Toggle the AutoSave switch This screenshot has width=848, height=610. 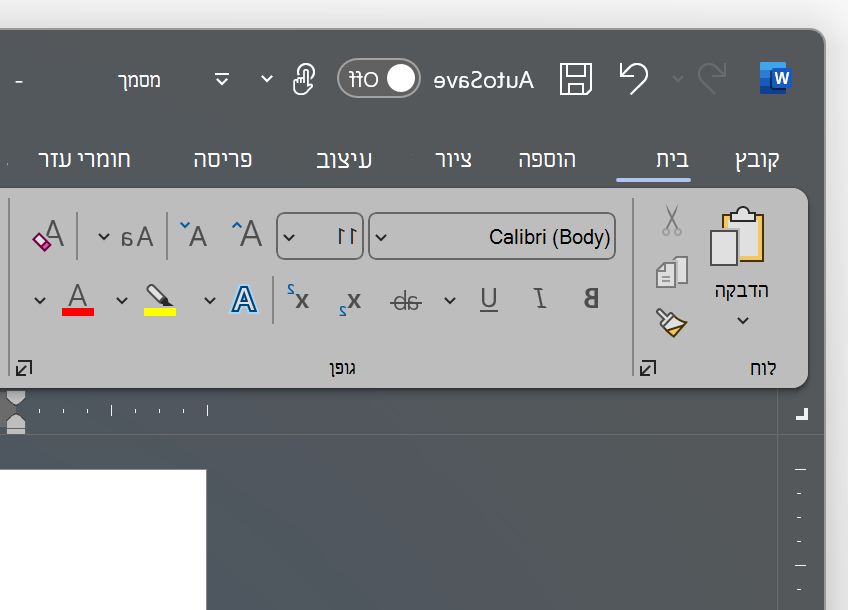click(379, 78)
